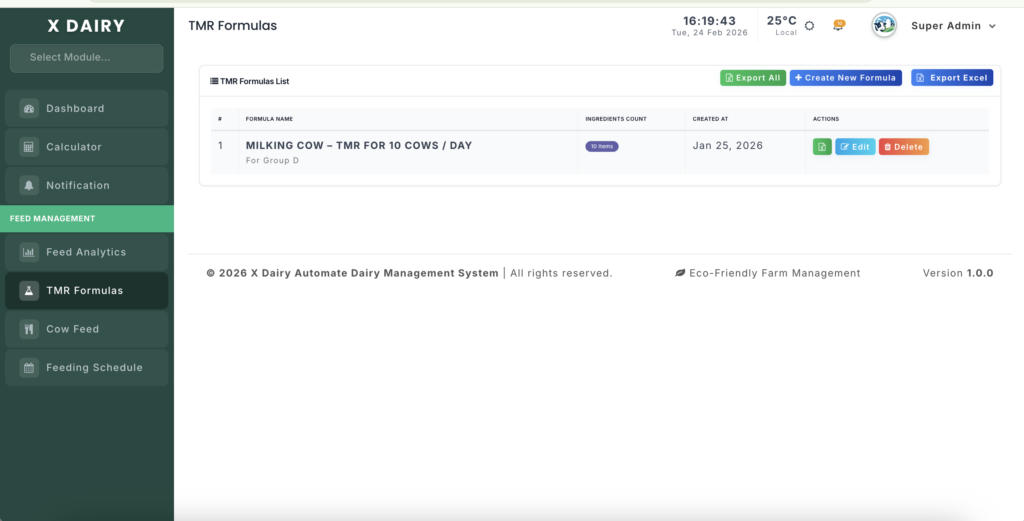The image size is (1024, 521).
Task: Click the Cow Feed utensils icon
Action: [x=28, y=329]
